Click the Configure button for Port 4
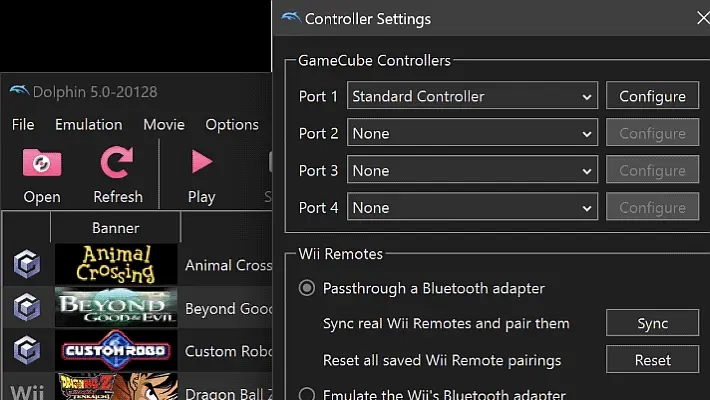 652,207
